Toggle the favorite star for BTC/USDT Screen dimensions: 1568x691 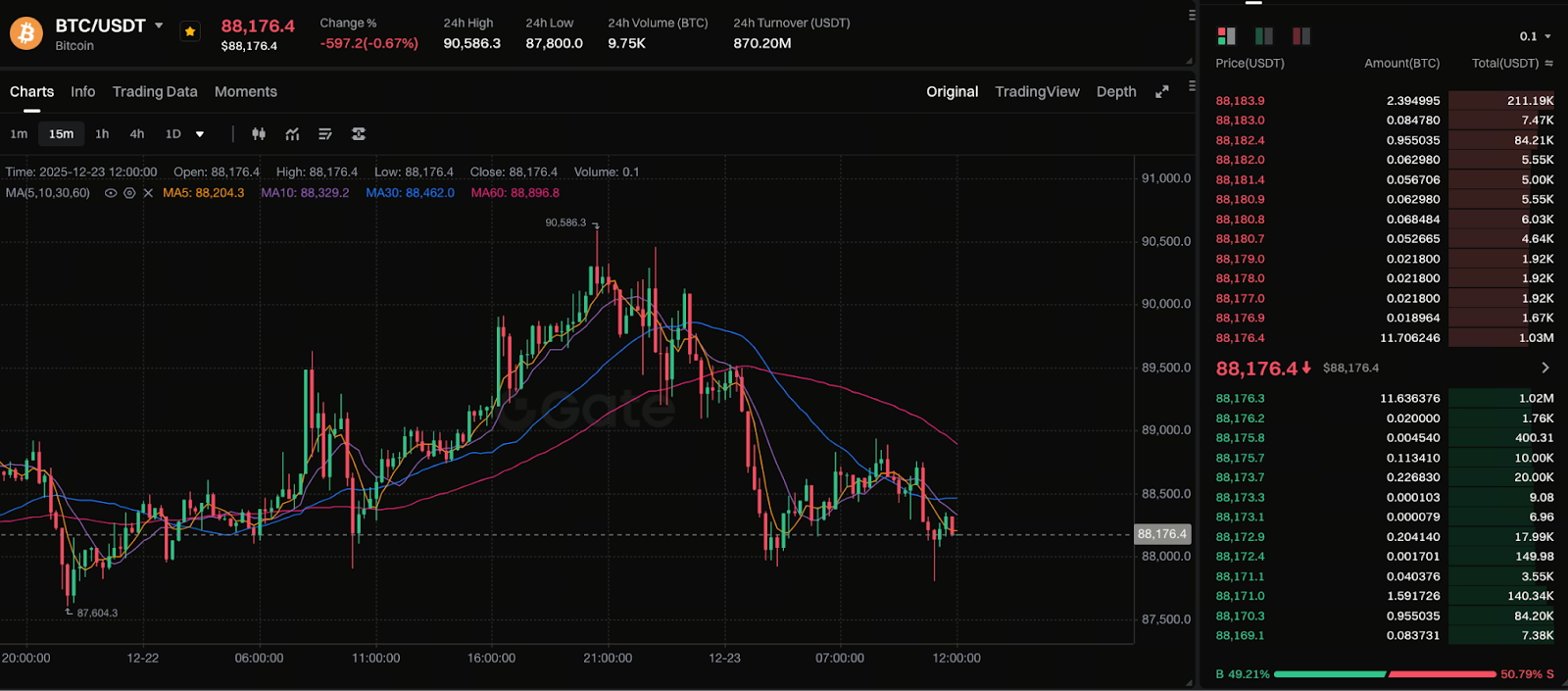190,32
